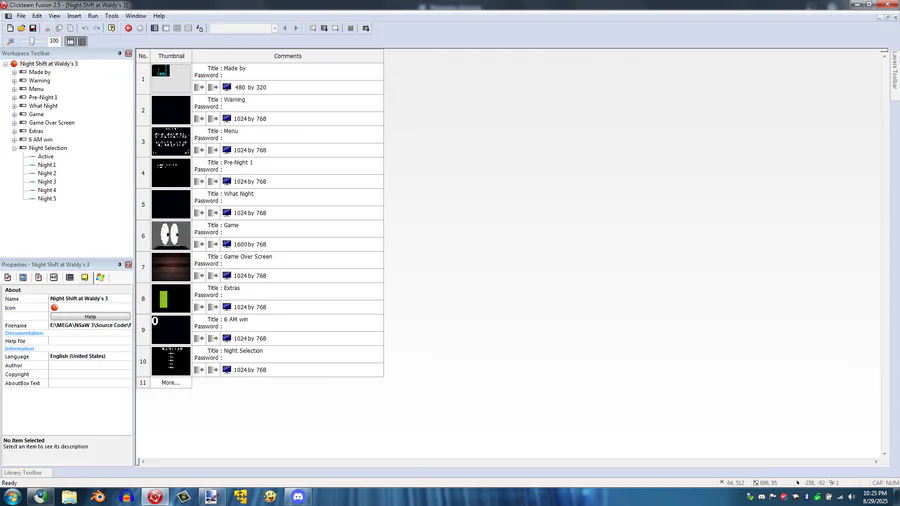Select the Extras frame thumbnail with green bar
The image size is (900, 506).
pyautogui.click(x=171, y=298)
